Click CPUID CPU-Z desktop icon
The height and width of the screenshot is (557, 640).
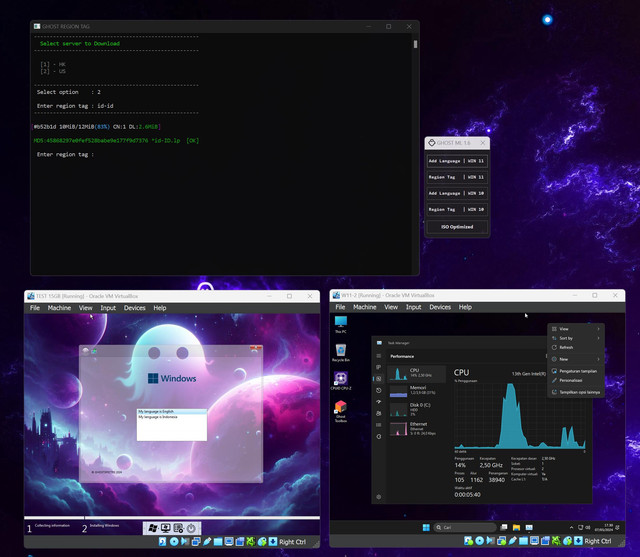point(341,381)
